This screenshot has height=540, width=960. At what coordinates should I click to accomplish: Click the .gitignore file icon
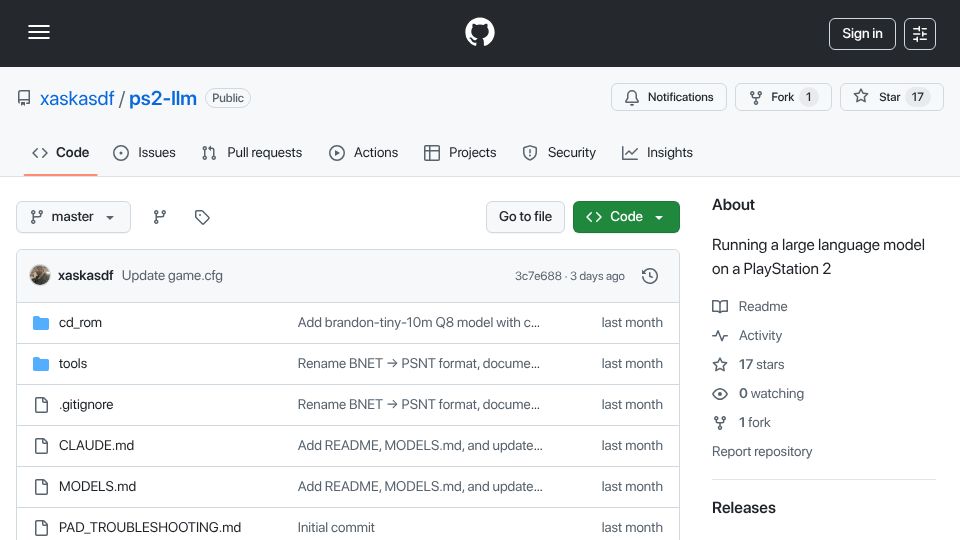(x=41, y=405)
